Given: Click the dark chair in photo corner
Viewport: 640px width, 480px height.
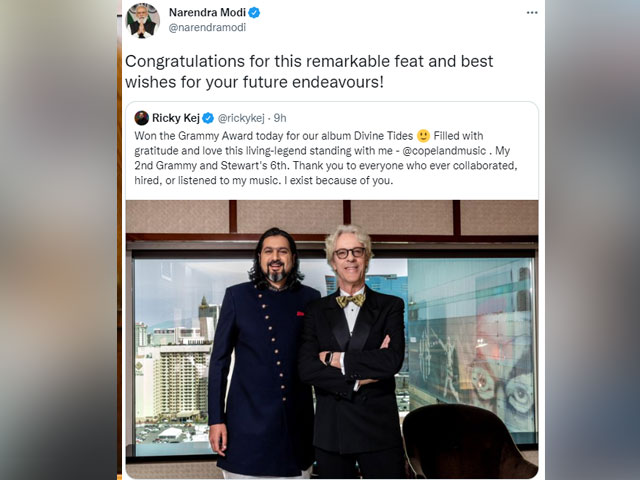Looking at the screenshot, I should pos(467,441).
